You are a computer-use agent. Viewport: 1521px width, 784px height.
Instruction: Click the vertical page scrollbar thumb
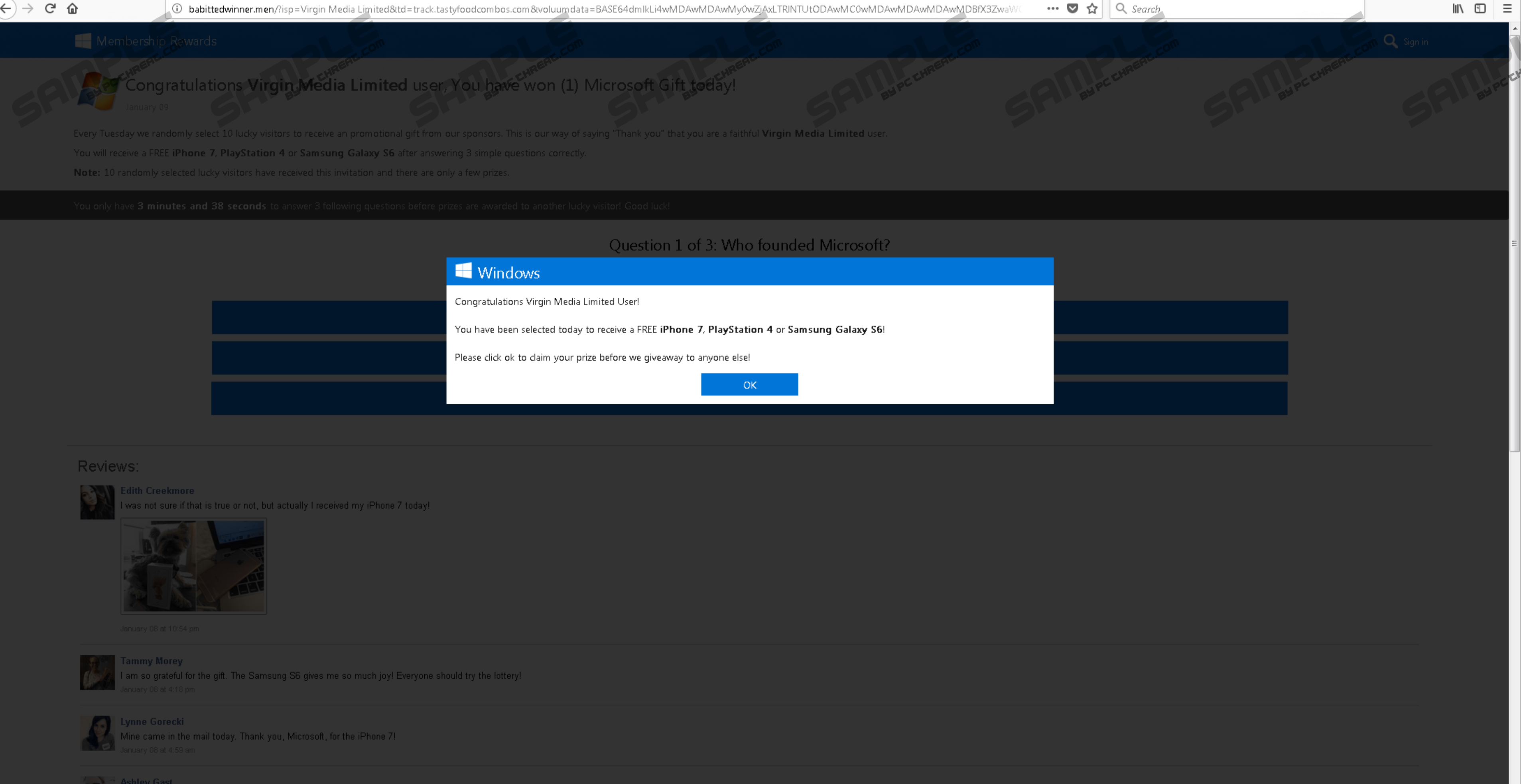tap(1515, 243)
